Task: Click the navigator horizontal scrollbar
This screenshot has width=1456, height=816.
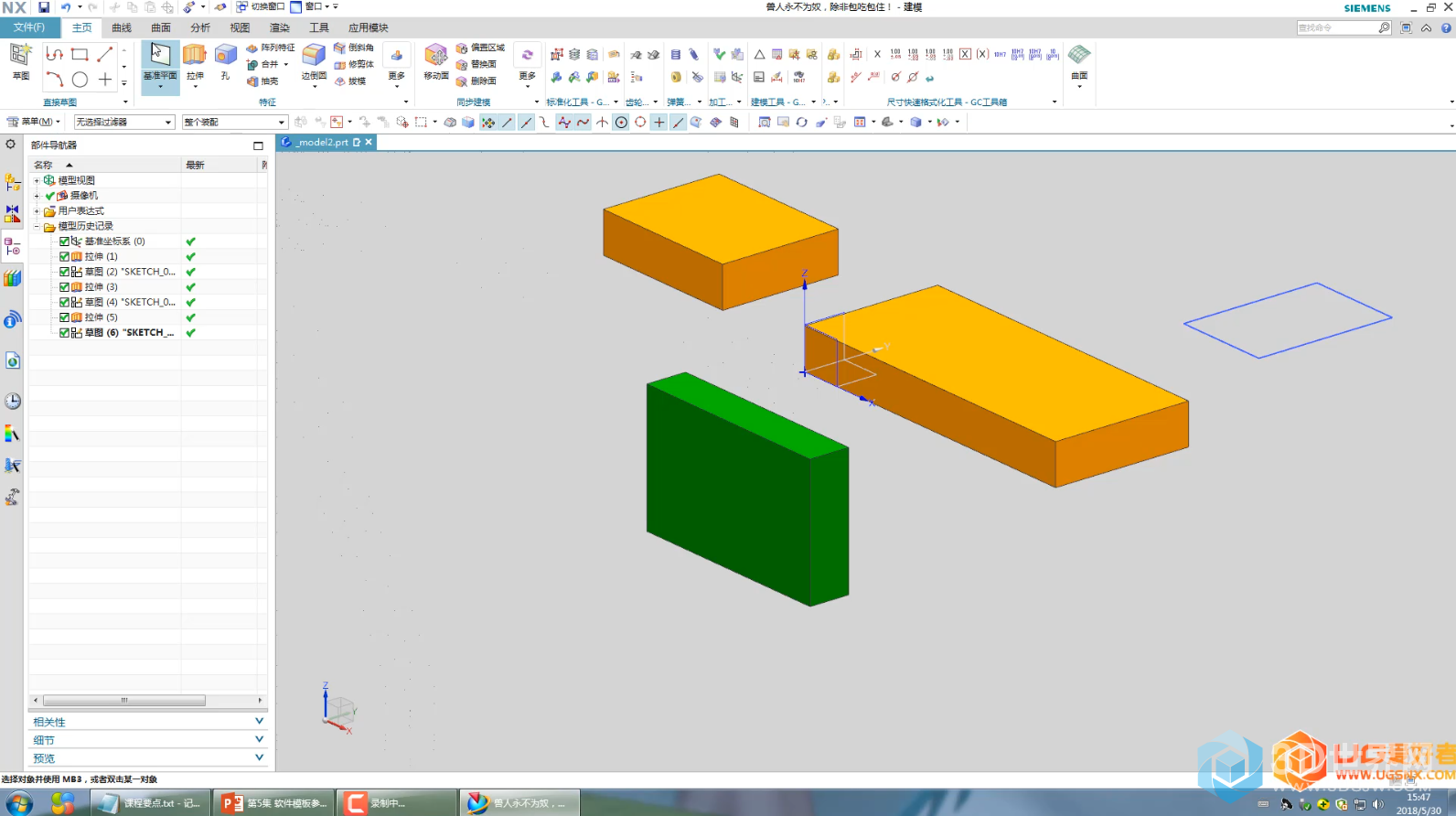Action: tap(124, 701)
